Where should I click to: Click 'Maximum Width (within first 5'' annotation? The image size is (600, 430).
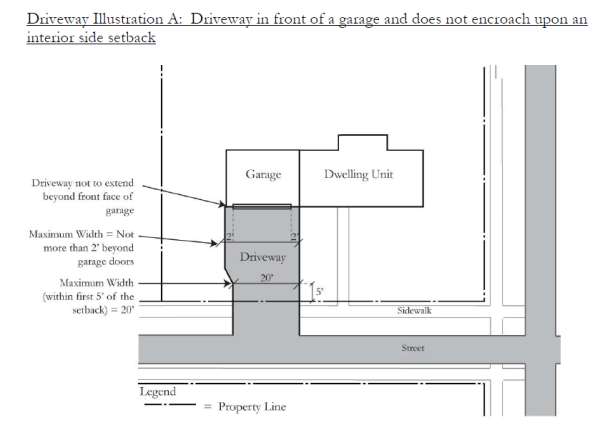(x=88, y=296)
